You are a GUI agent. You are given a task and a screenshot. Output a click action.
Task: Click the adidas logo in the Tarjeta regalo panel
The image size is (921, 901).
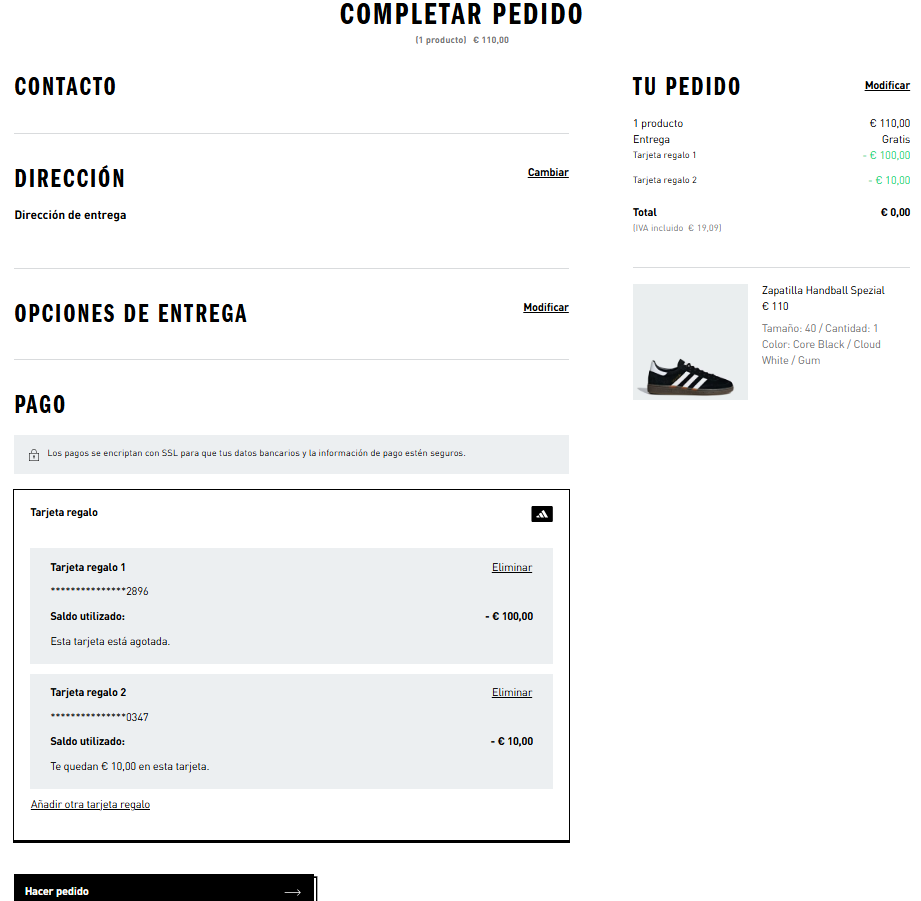(541, 513)
